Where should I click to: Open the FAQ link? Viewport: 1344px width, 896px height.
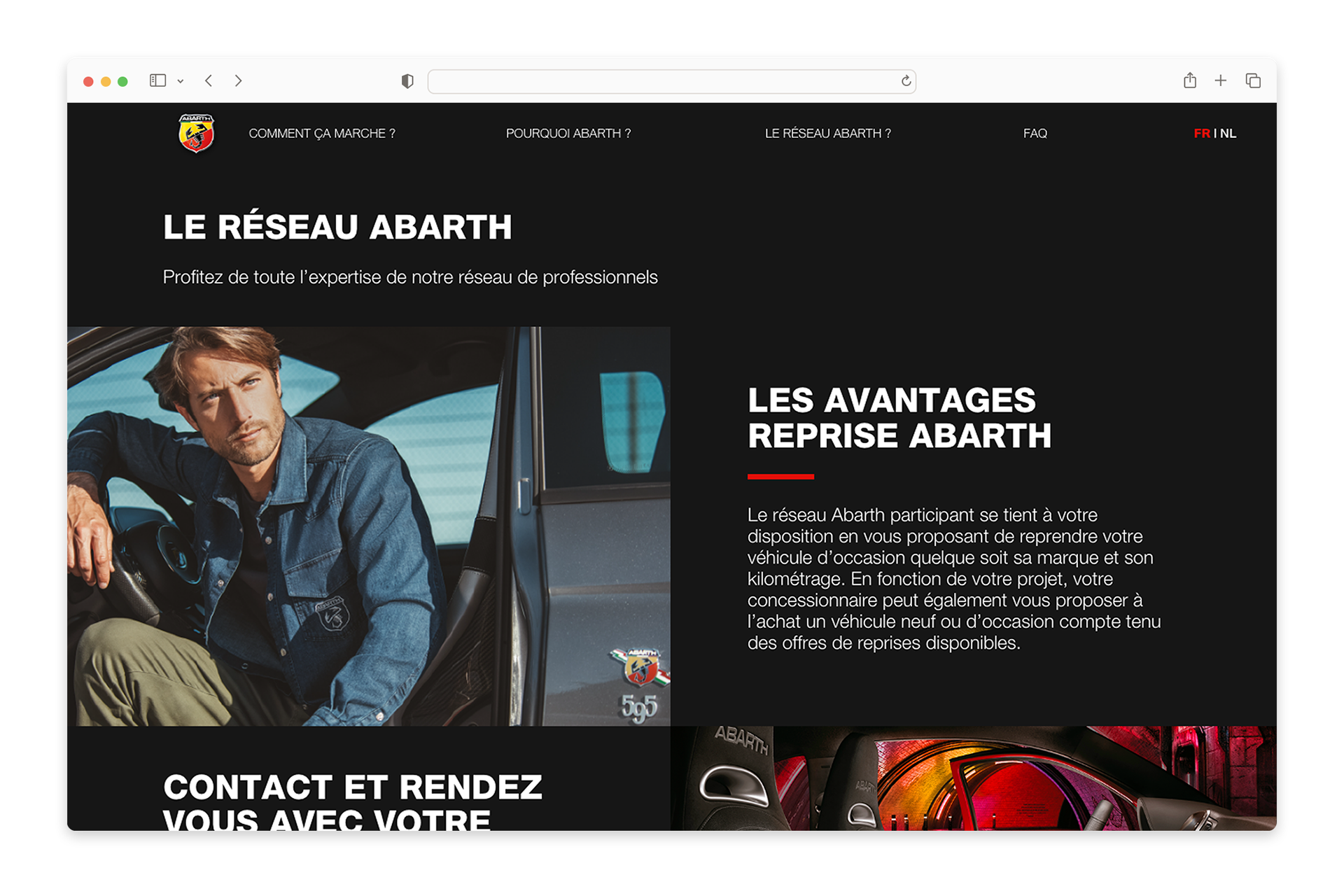click(x=1035, y=133)
